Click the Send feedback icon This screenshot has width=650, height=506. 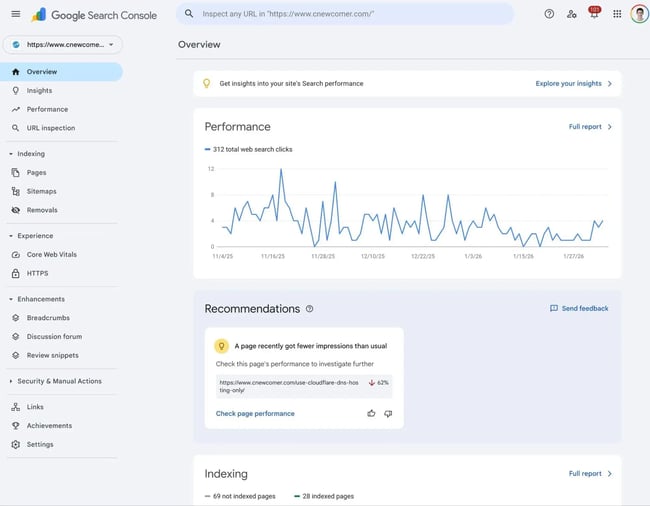click(554, 308)
